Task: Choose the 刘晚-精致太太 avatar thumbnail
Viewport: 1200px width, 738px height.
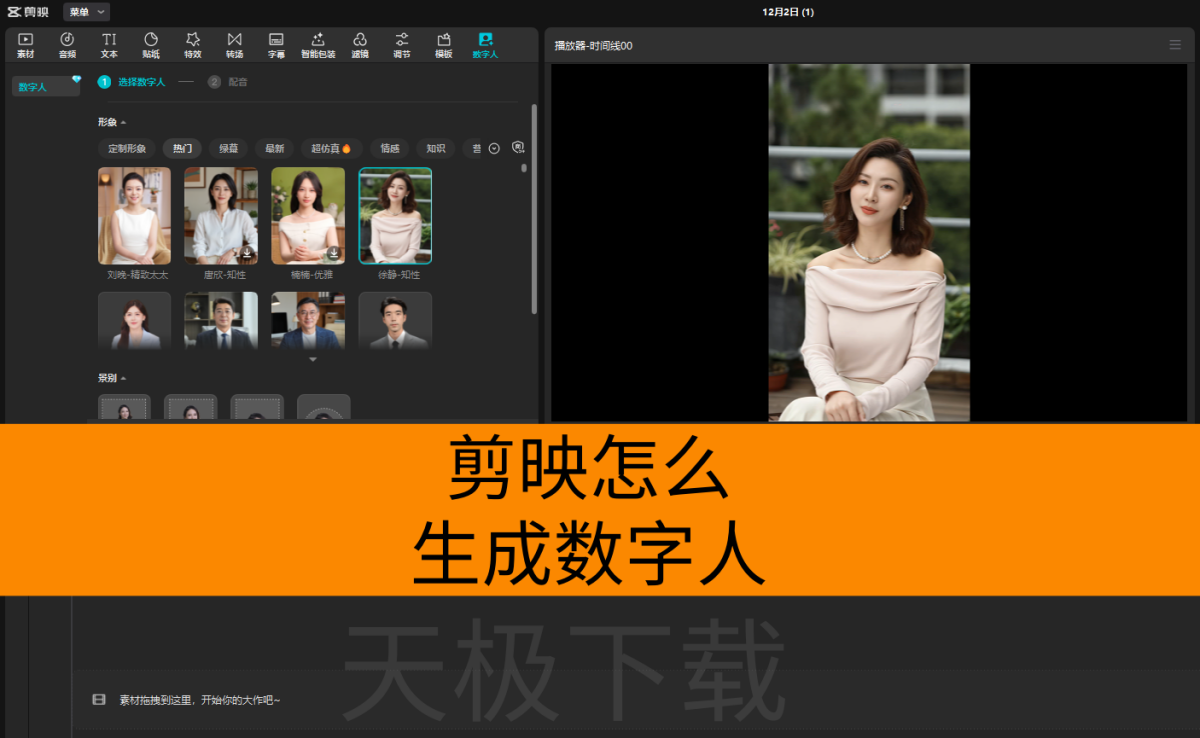Action: click(134, 215)
